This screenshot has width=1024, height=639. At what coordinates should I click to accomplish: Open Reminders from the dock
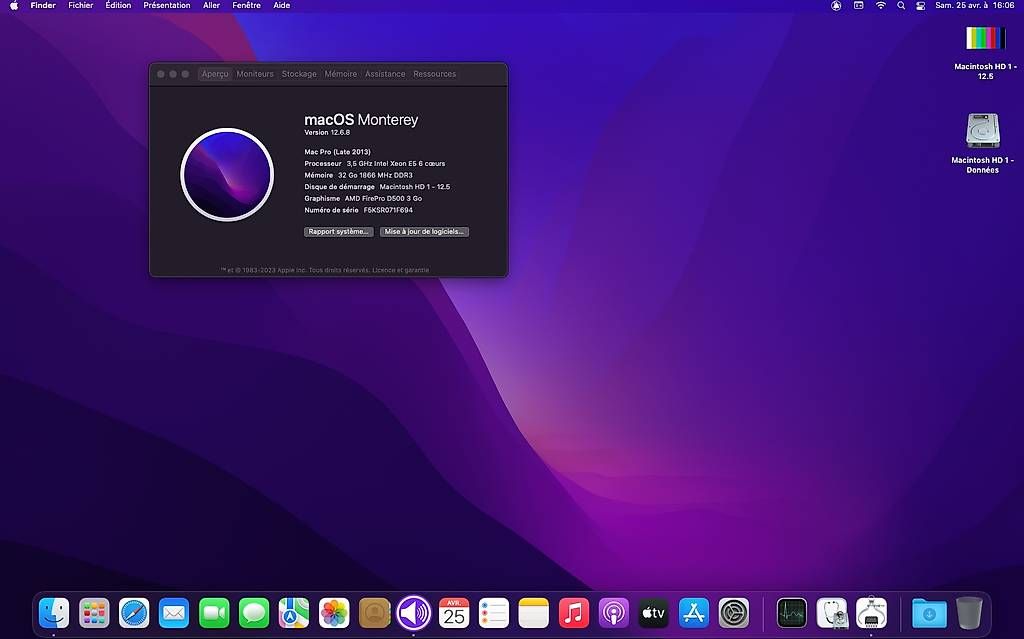[x=494, y=614]
